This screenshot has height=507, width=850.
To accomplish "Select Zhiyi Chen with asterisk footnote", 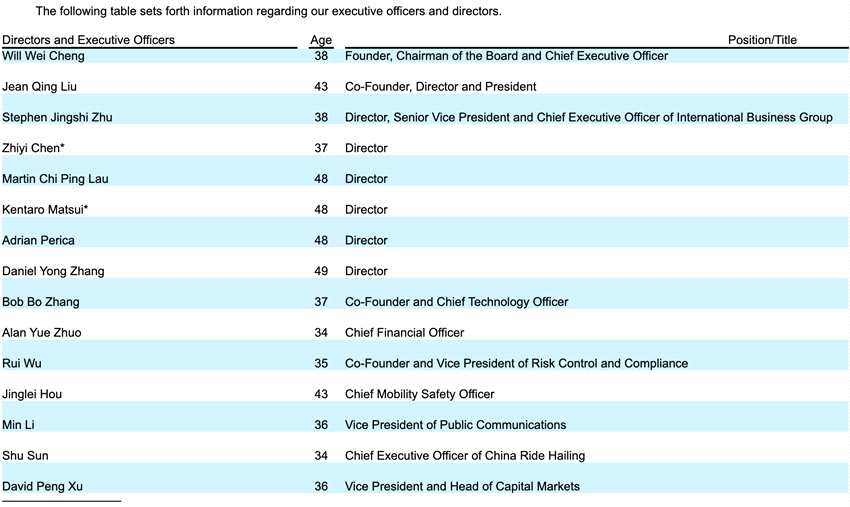I will [x=33, y=148].
